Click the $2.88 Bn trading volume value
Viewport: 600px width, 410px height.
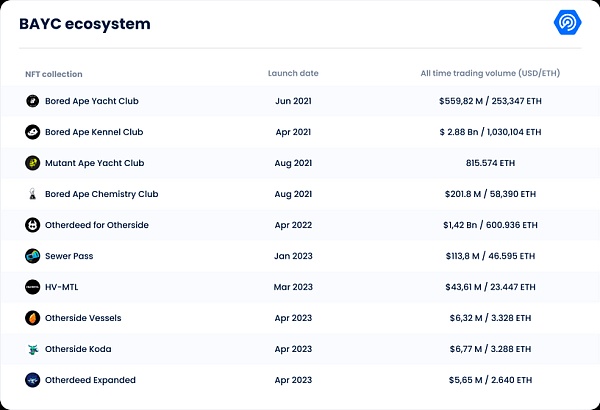click(490, 132)
